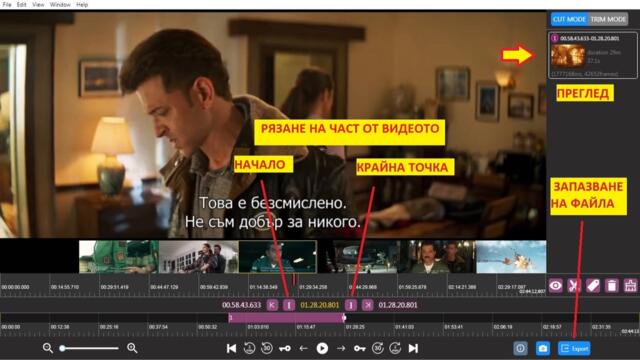This screenshot has height=360, width=640.
Task: Click the start time 00.58.43.633 field
Action: (241, 305)
